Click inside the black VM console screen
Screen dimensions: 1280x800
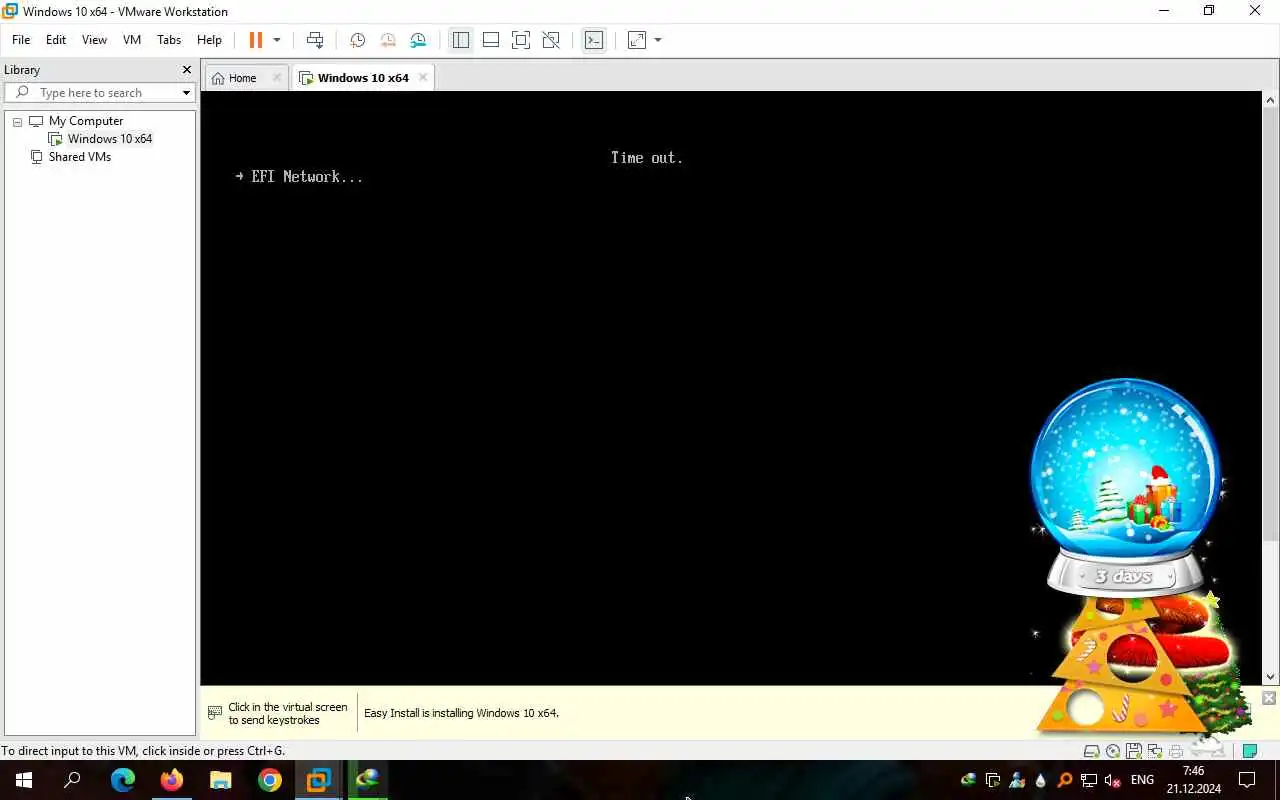click(x=731, y=388)
